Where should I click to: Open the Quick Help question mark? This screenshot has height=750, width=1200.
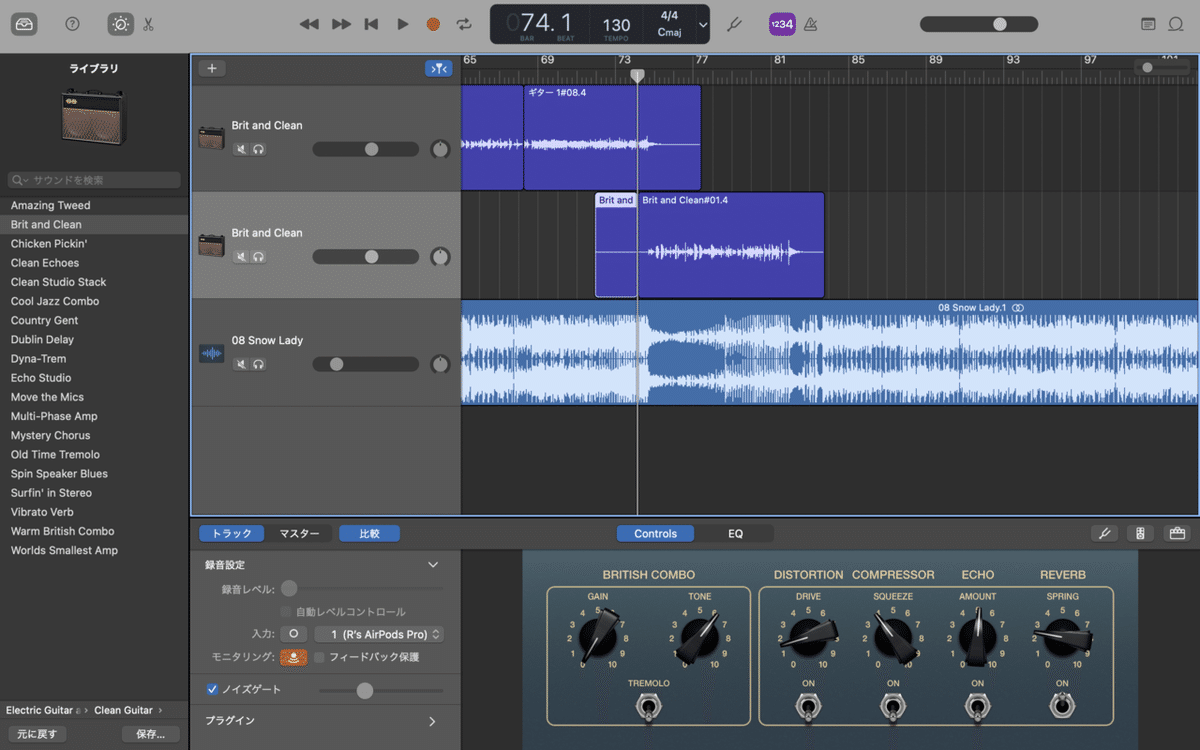click(72, 24)
